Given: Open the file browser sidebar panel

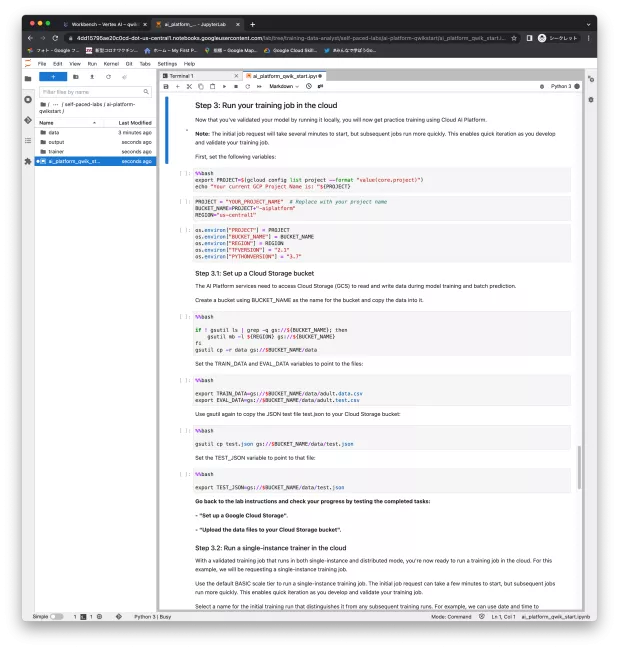Looking at the screenshot, I should [28, 79].
